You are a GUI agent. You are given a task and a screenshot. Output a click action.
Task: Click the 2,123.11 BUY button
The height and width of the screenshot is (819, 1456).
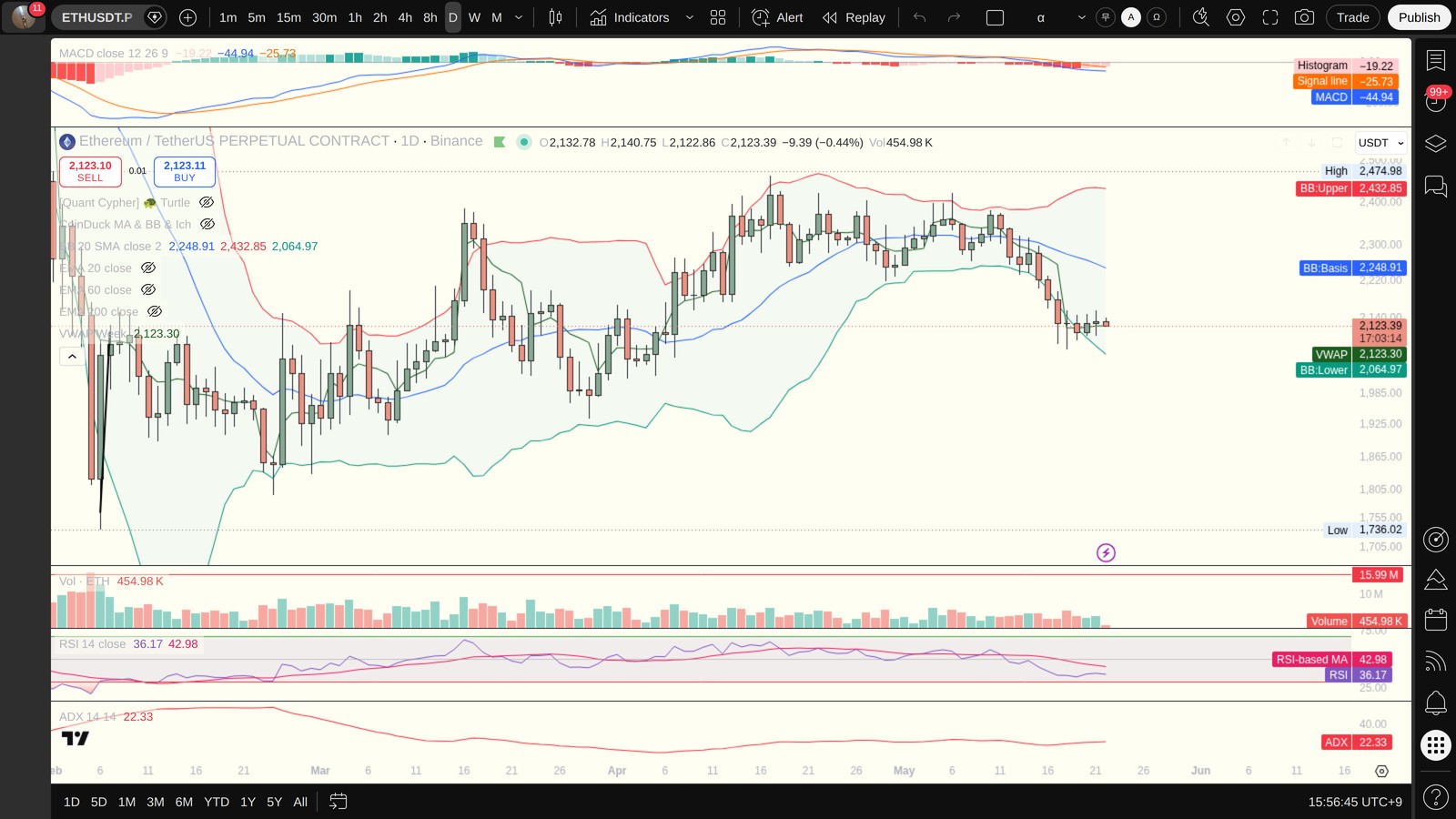coord(185,171)
